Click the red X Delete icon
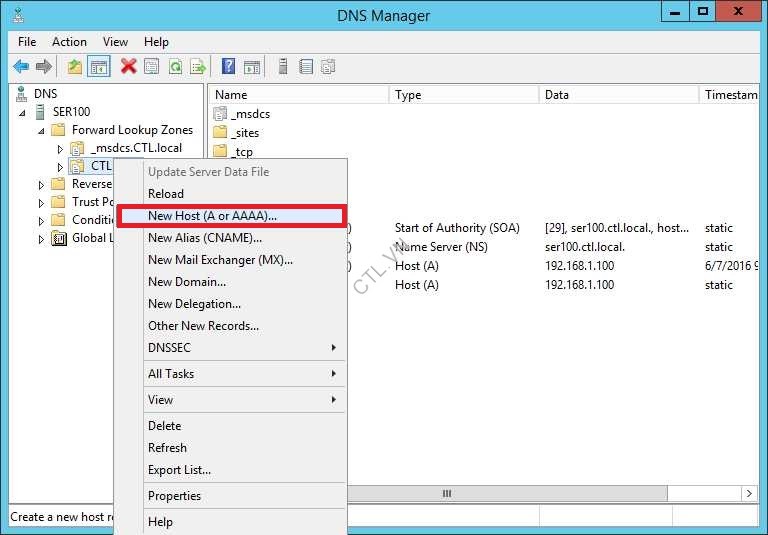768x535 pixels. tap(128, 66)
